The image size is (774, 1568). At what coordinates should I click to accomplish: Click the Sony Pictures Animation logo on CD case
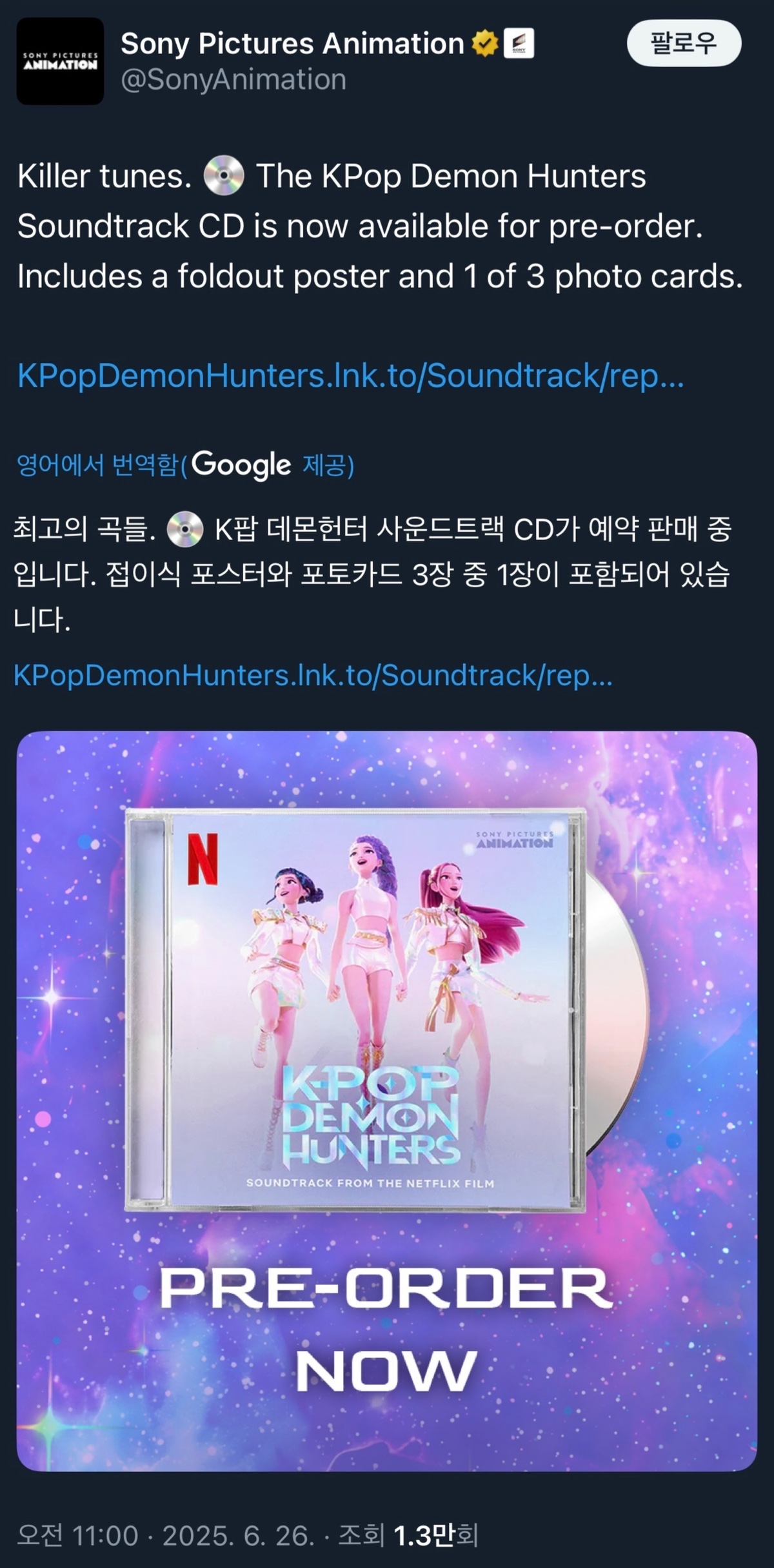click(515, 839)
